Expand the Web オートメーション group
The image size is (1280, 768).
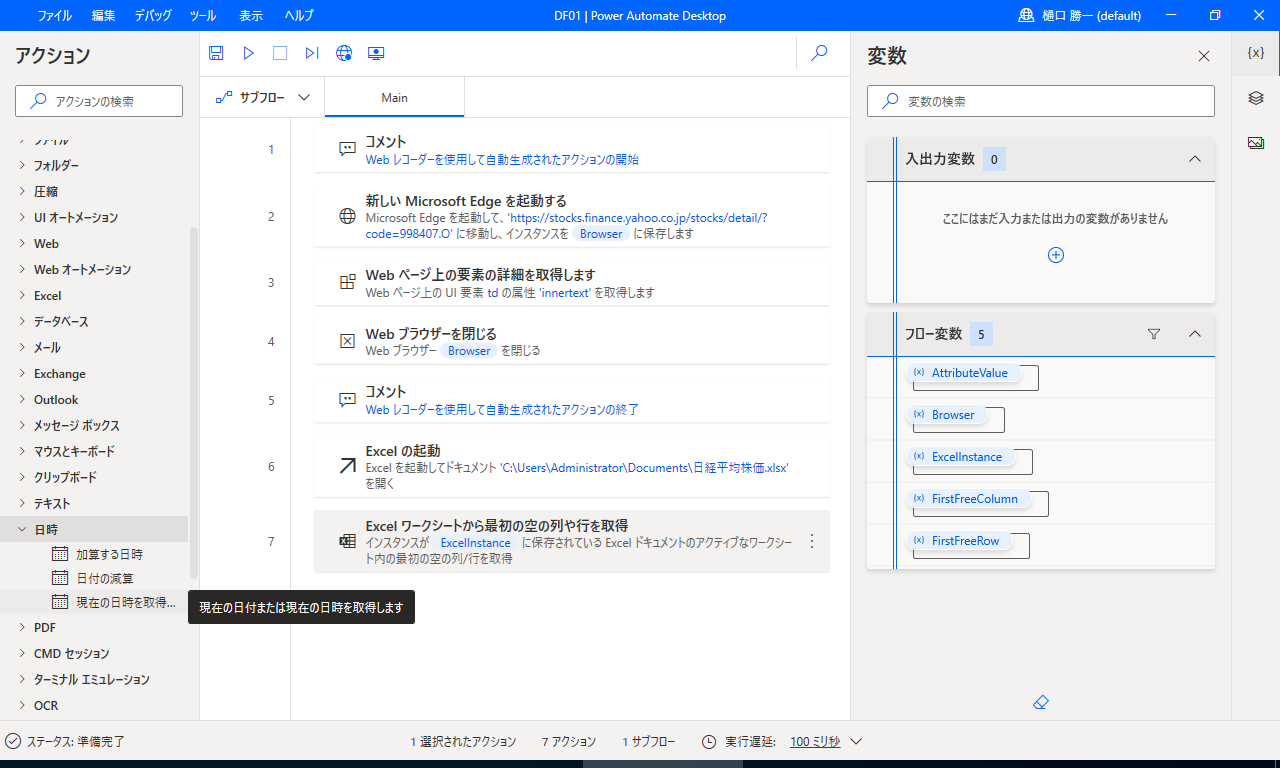(22, 269)
